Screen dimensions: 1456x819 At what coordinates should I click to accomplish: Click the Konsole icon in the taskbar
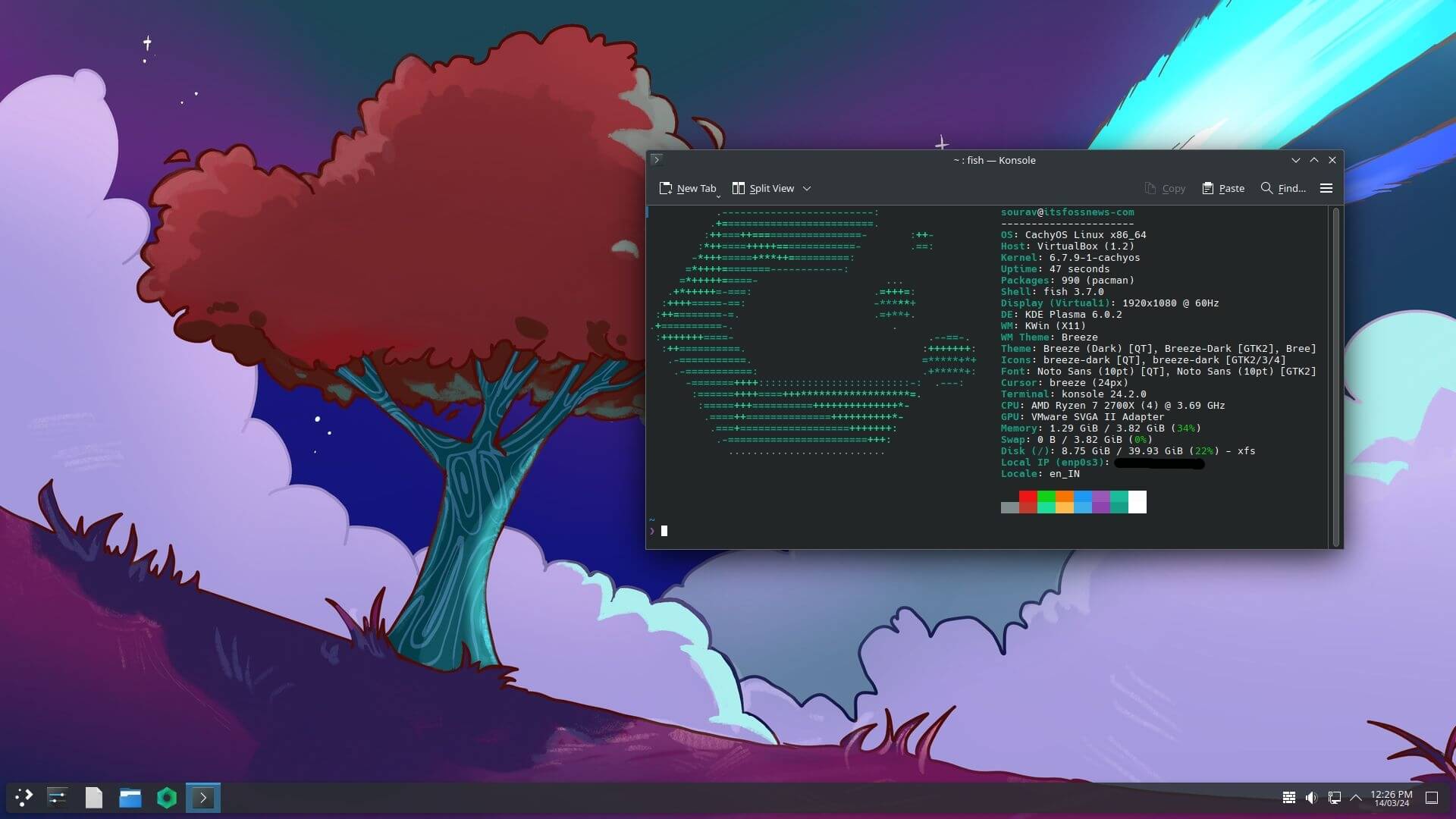pos(202,797)
